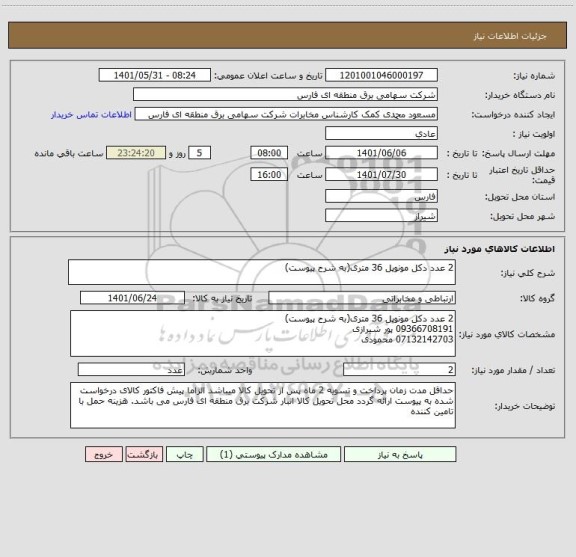Screen dimensions: 576x557
Task: Click the پاسخ به نیاز button
Action: 400,454
